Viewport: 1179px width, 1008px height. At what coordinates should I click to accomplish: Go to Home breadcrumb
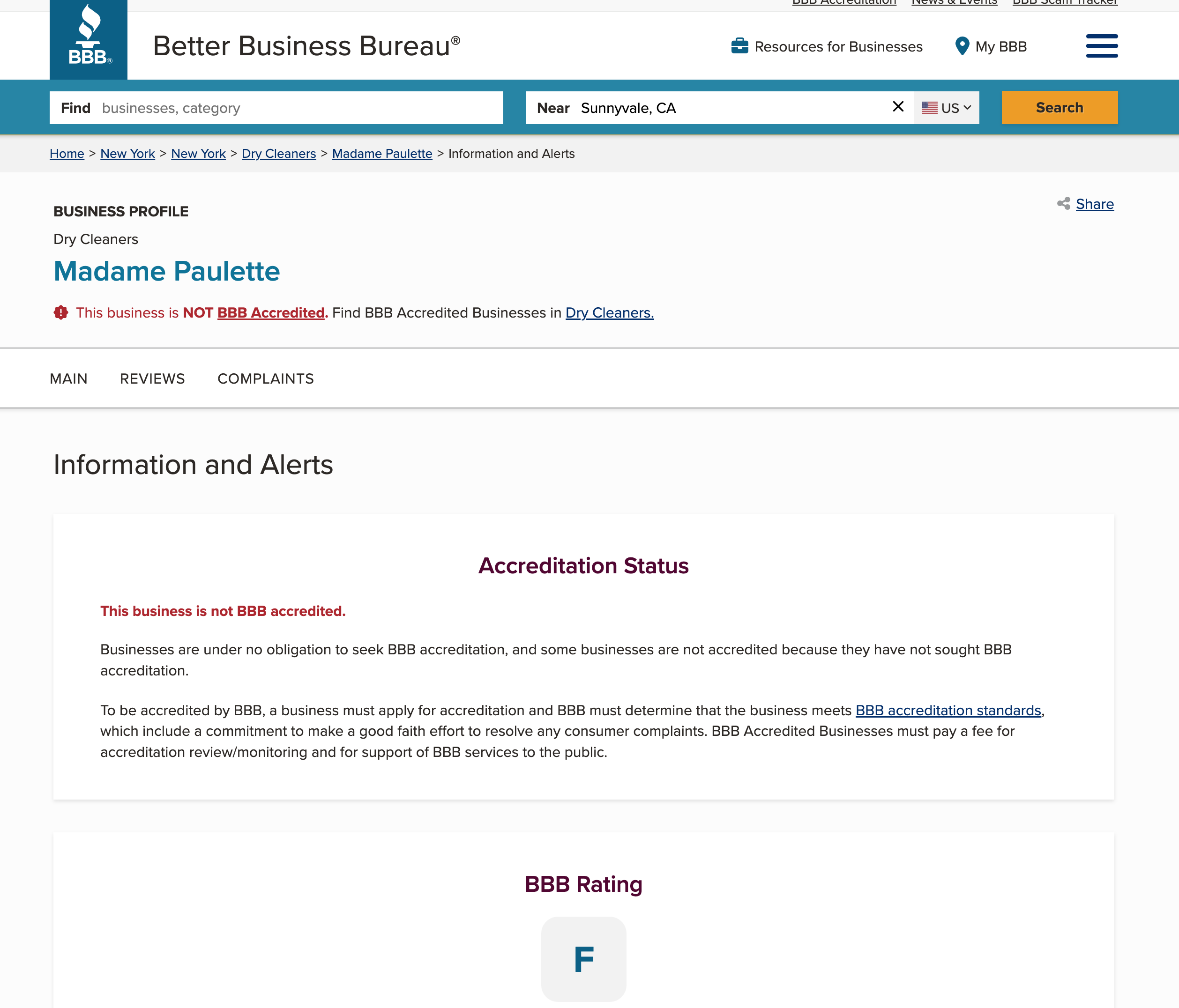67,154
